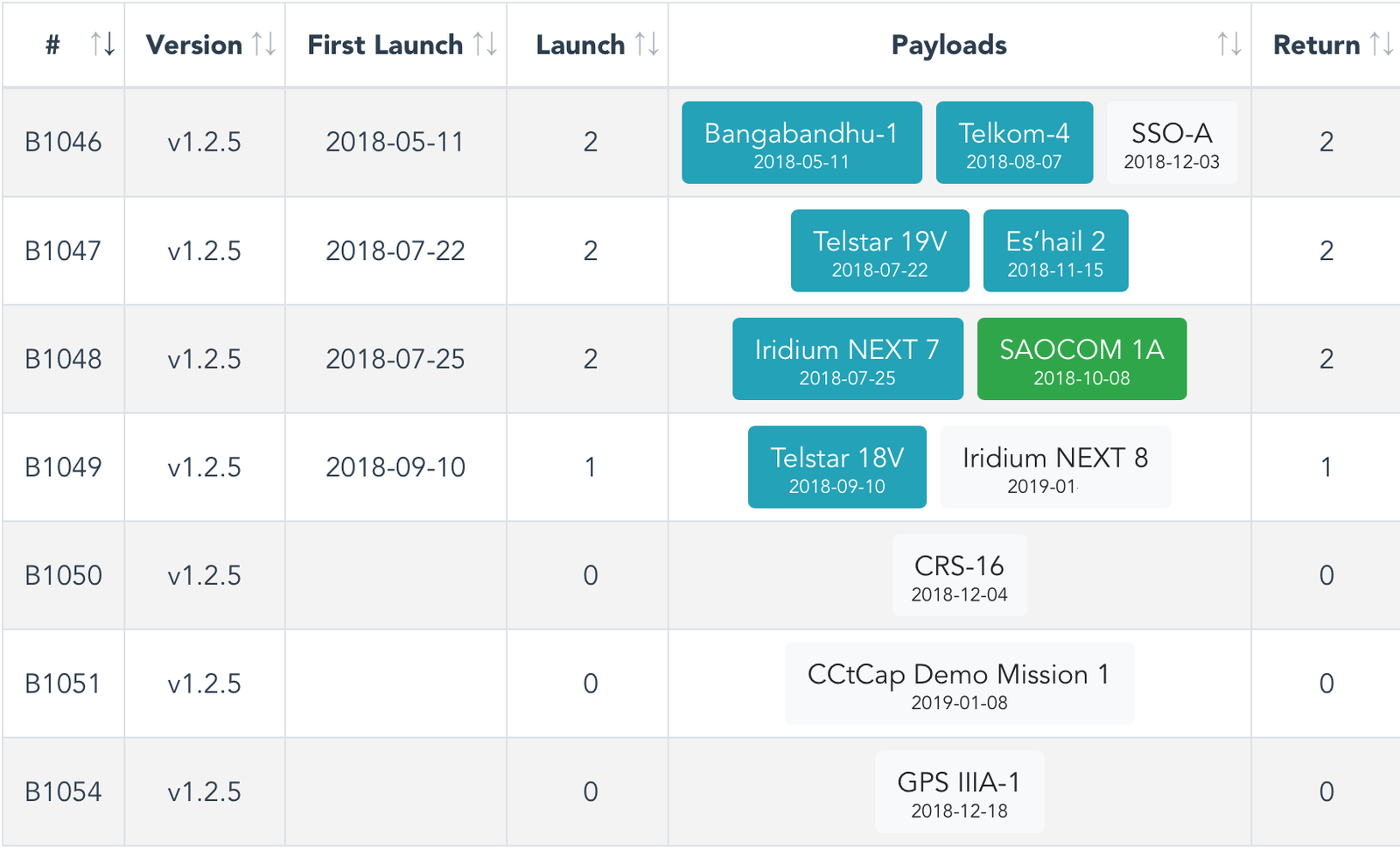Image resolution: width=1400 pixels, height=850 pixels.
Task: Click the B1046 core serial cell
Action: click(63, 143)
